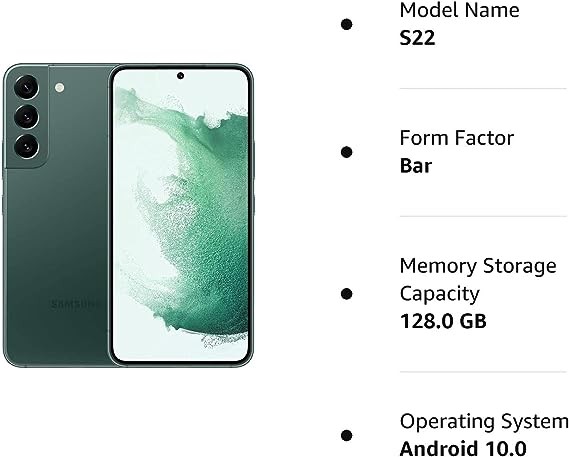Select the Memory Storage Capacity label
This screenshot has height=457, width=569.
(x=478, y=280)
